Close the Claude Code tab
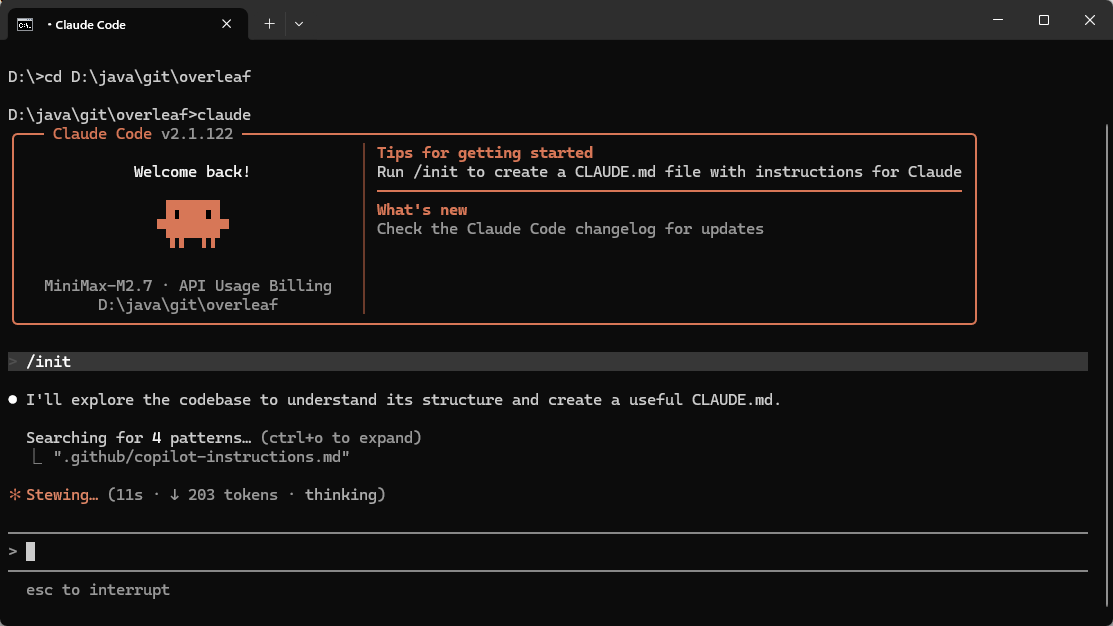This screenshot has height=626, width=1113. click(x=226, y=24)
